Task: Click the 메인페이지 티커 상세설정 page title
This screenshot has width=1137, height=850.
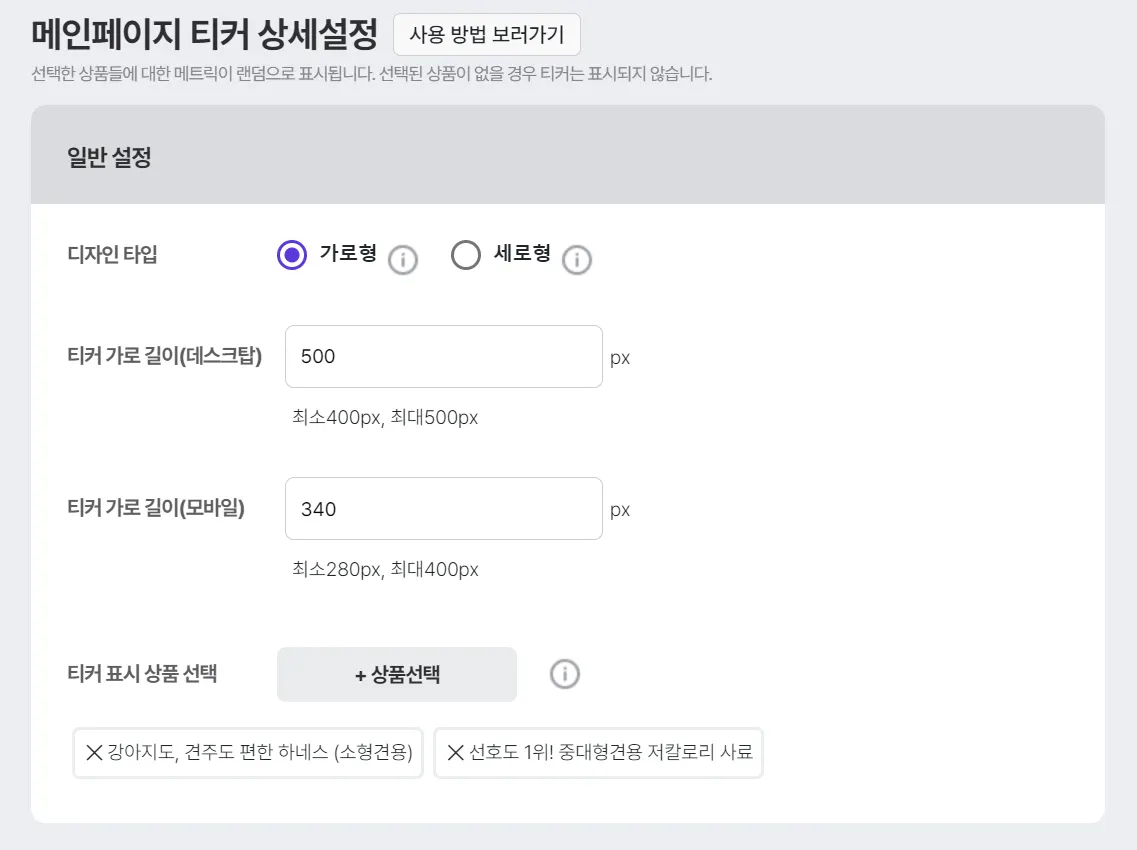Action: [x=205, y=35]
